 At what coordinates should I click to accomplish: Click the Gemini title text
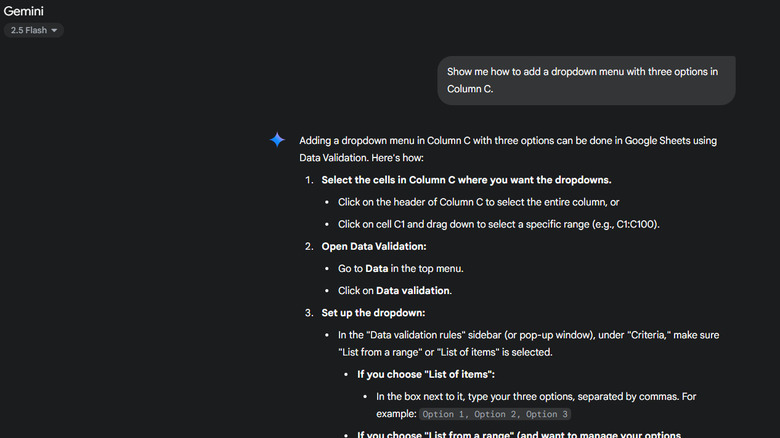coord(24,10)
